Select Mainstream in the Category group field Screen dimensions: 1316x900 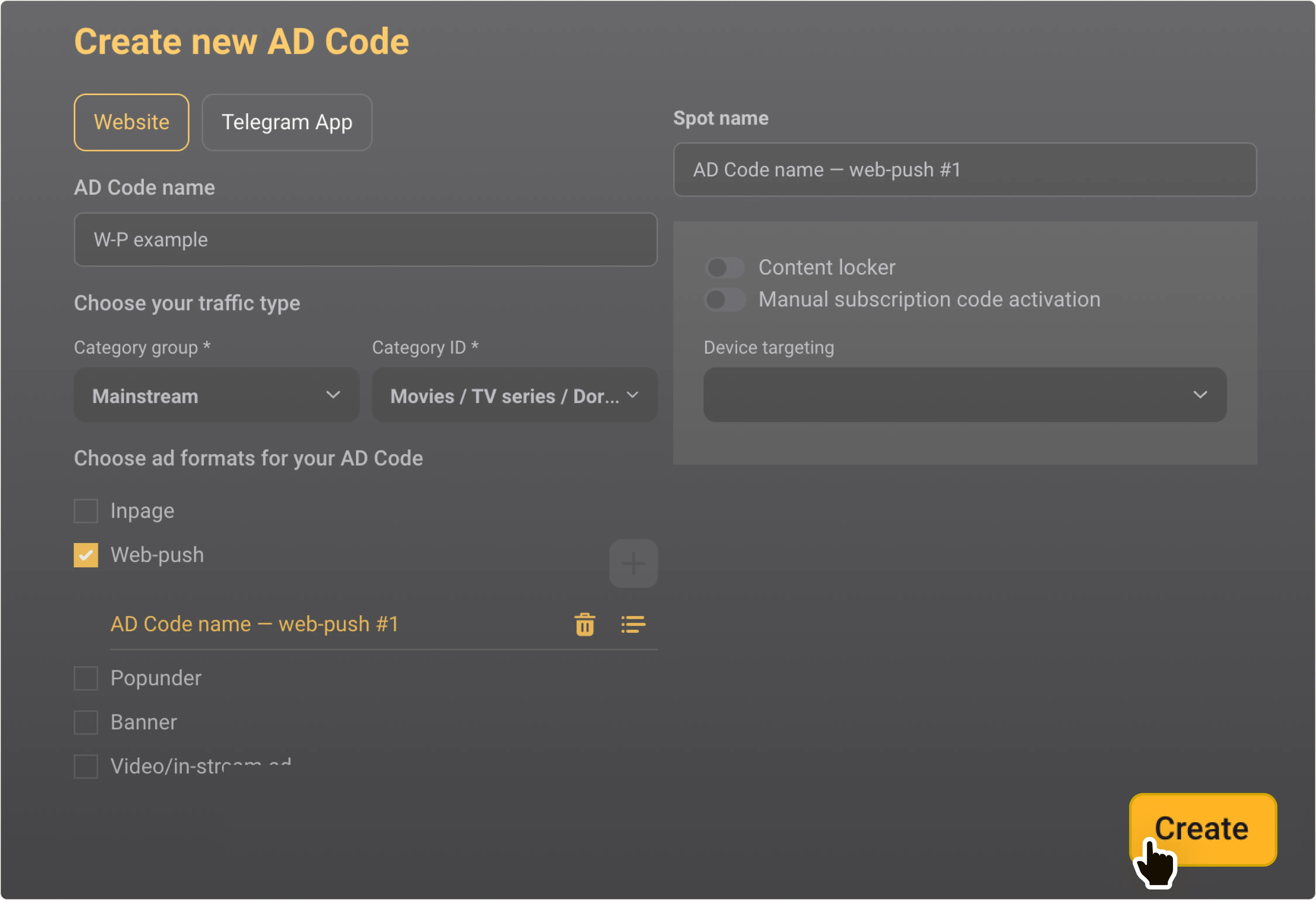click(x=216, y=395)
